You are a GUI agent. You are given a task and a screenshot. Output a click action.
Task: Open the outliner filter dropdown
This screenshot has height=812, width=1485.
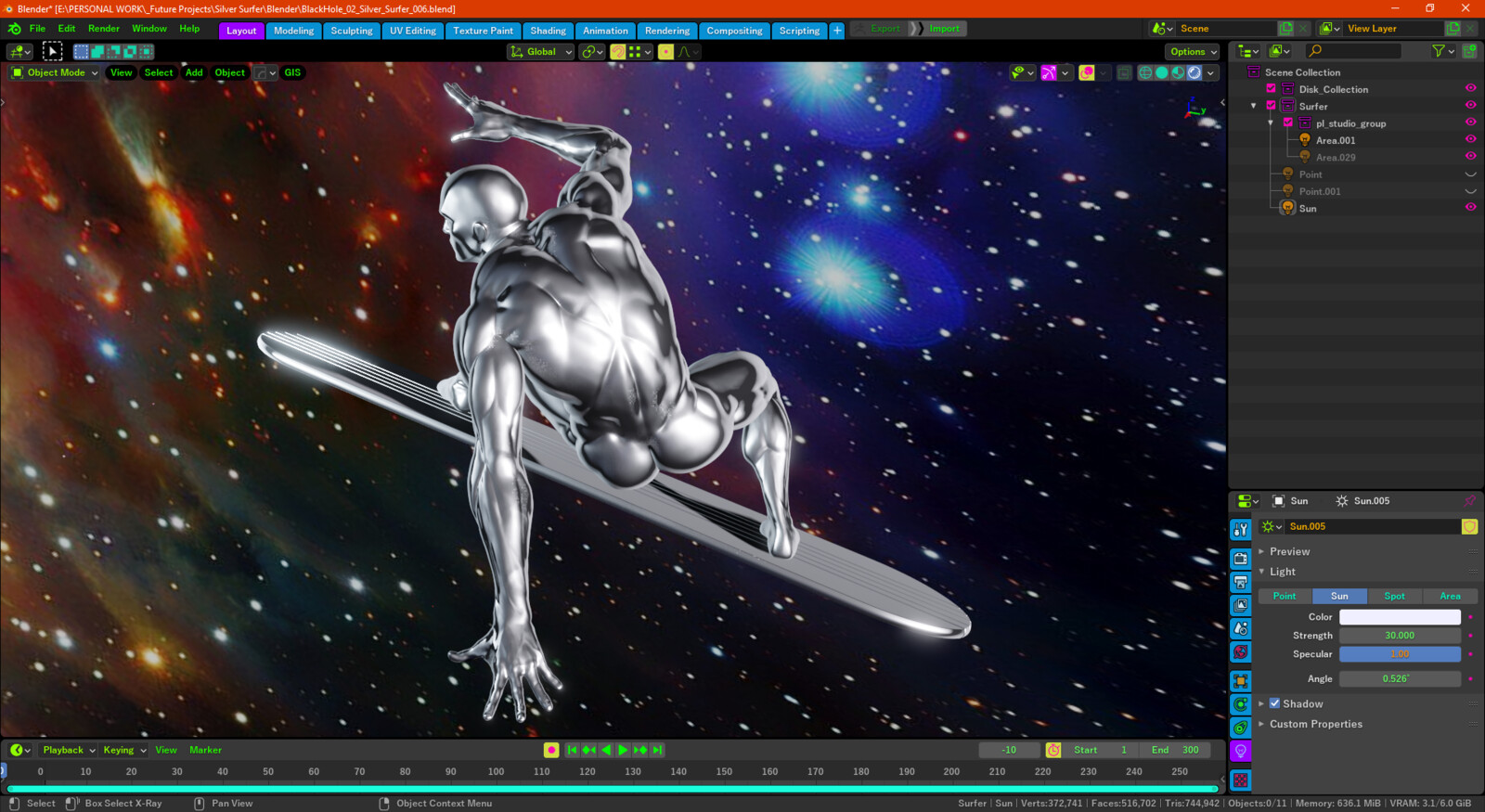point(1442,52)
